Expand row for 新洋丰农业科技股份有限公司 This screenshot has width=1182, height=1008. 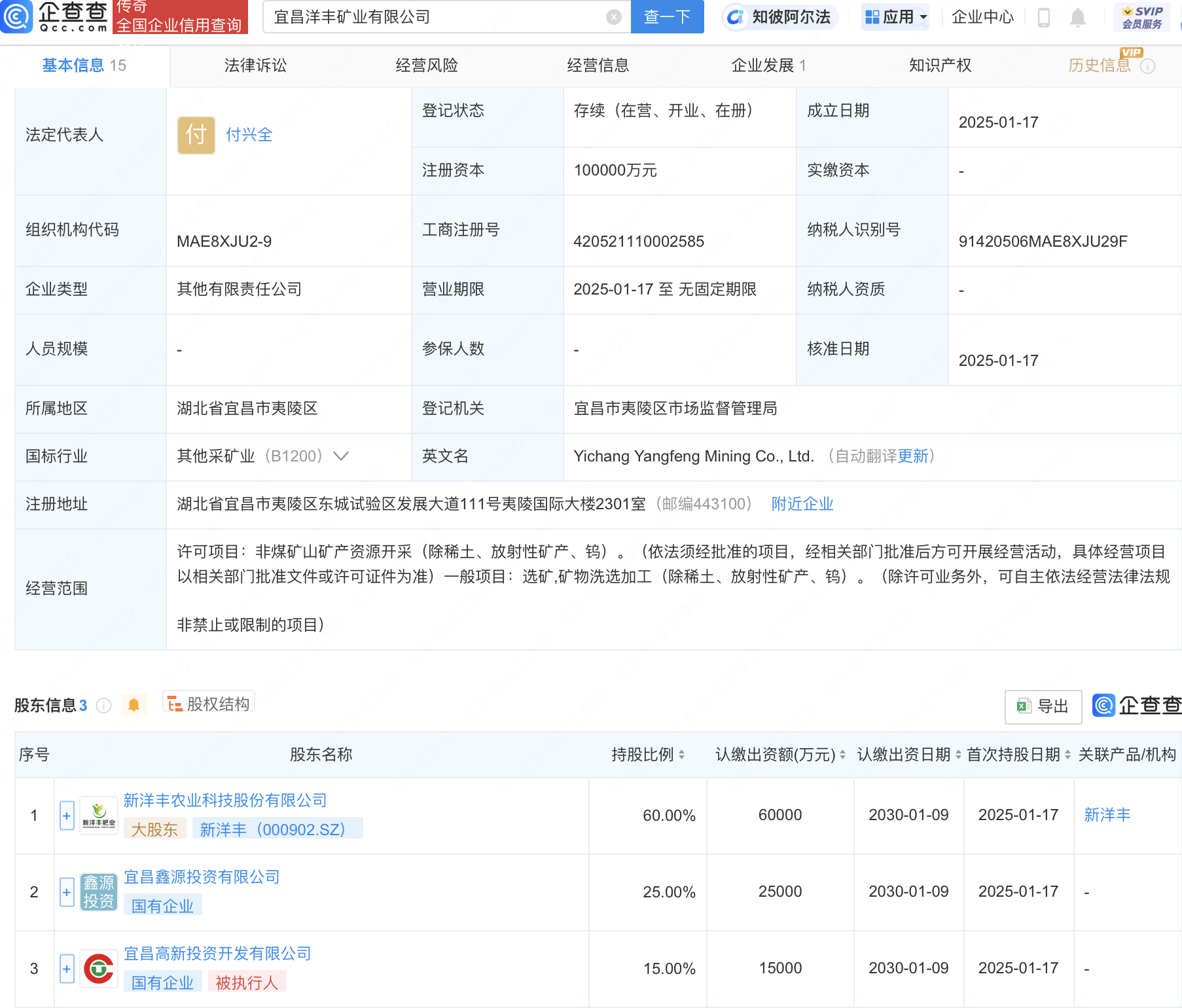67,816
